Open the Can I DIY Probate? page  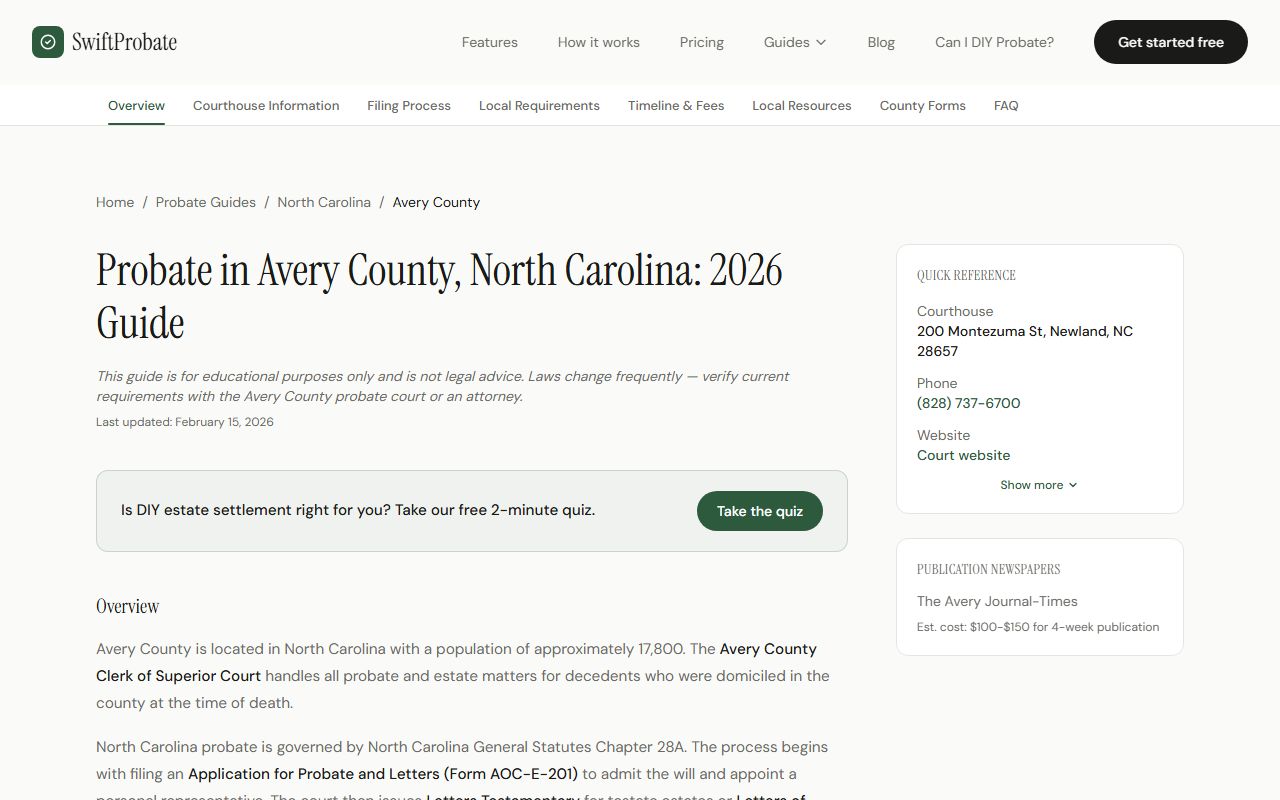[994, 42]
